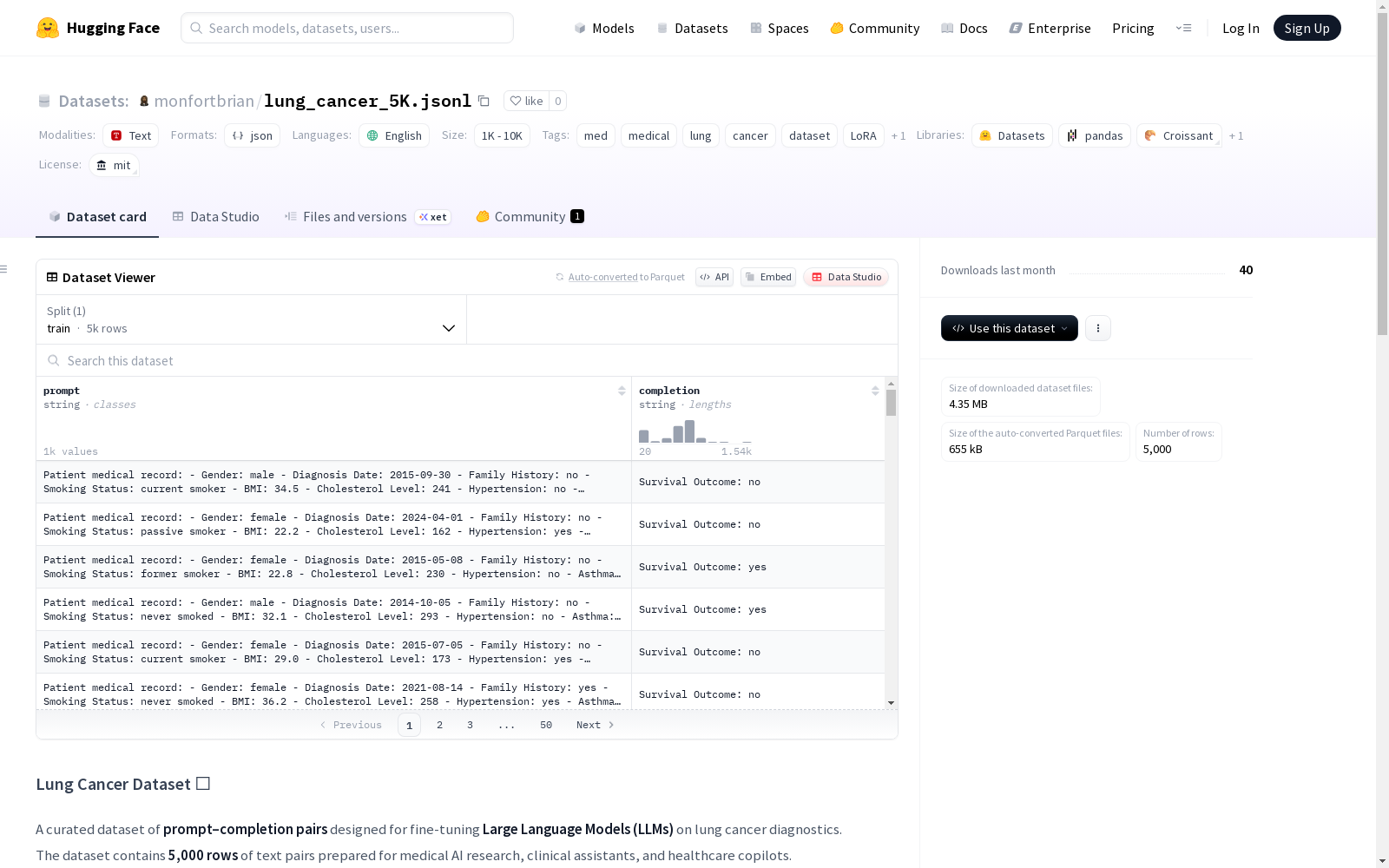Sort the completion column
The height and width of the screenshot is (868, 1389).
[x=875, y=391]
